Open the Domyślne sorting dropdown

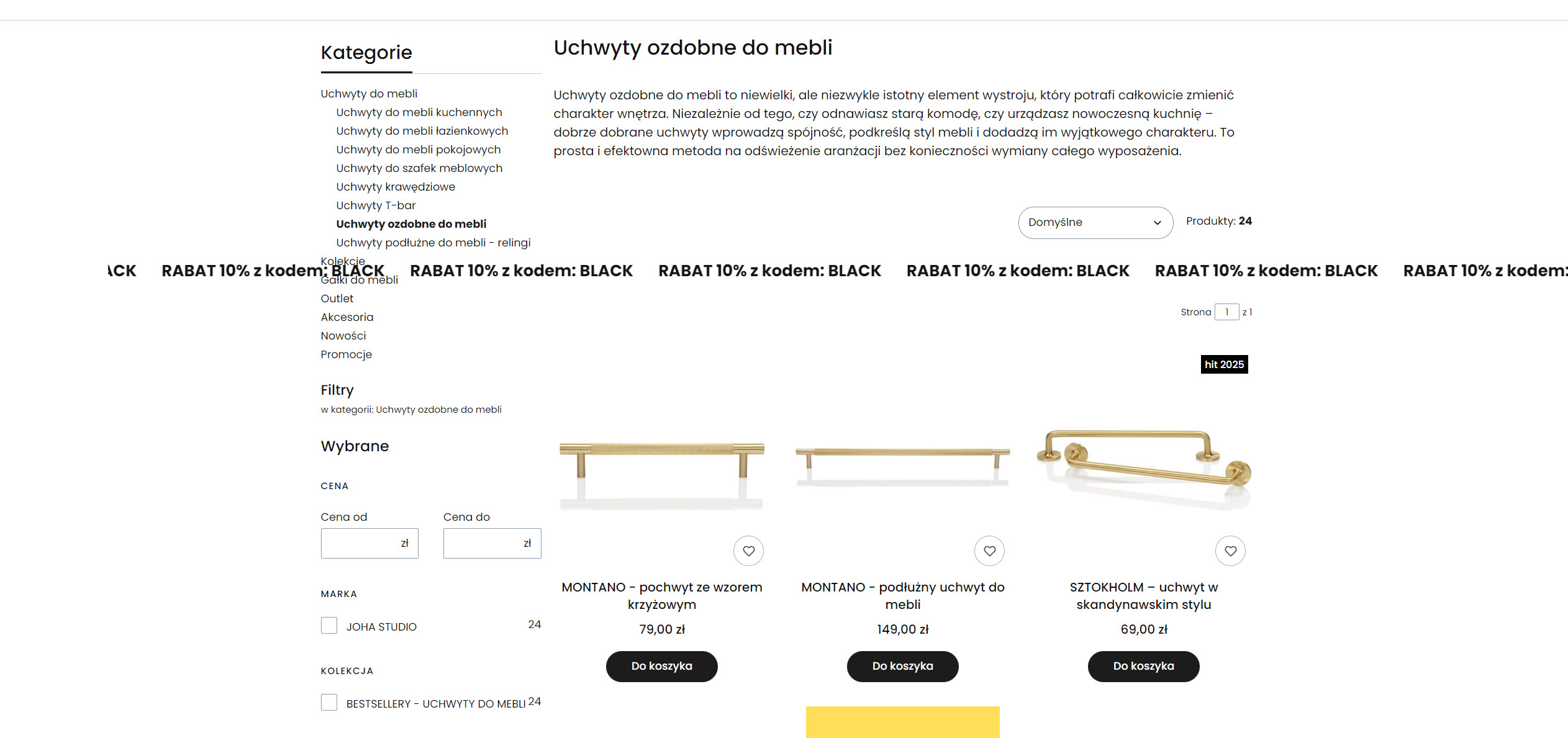pos(1095,222)
